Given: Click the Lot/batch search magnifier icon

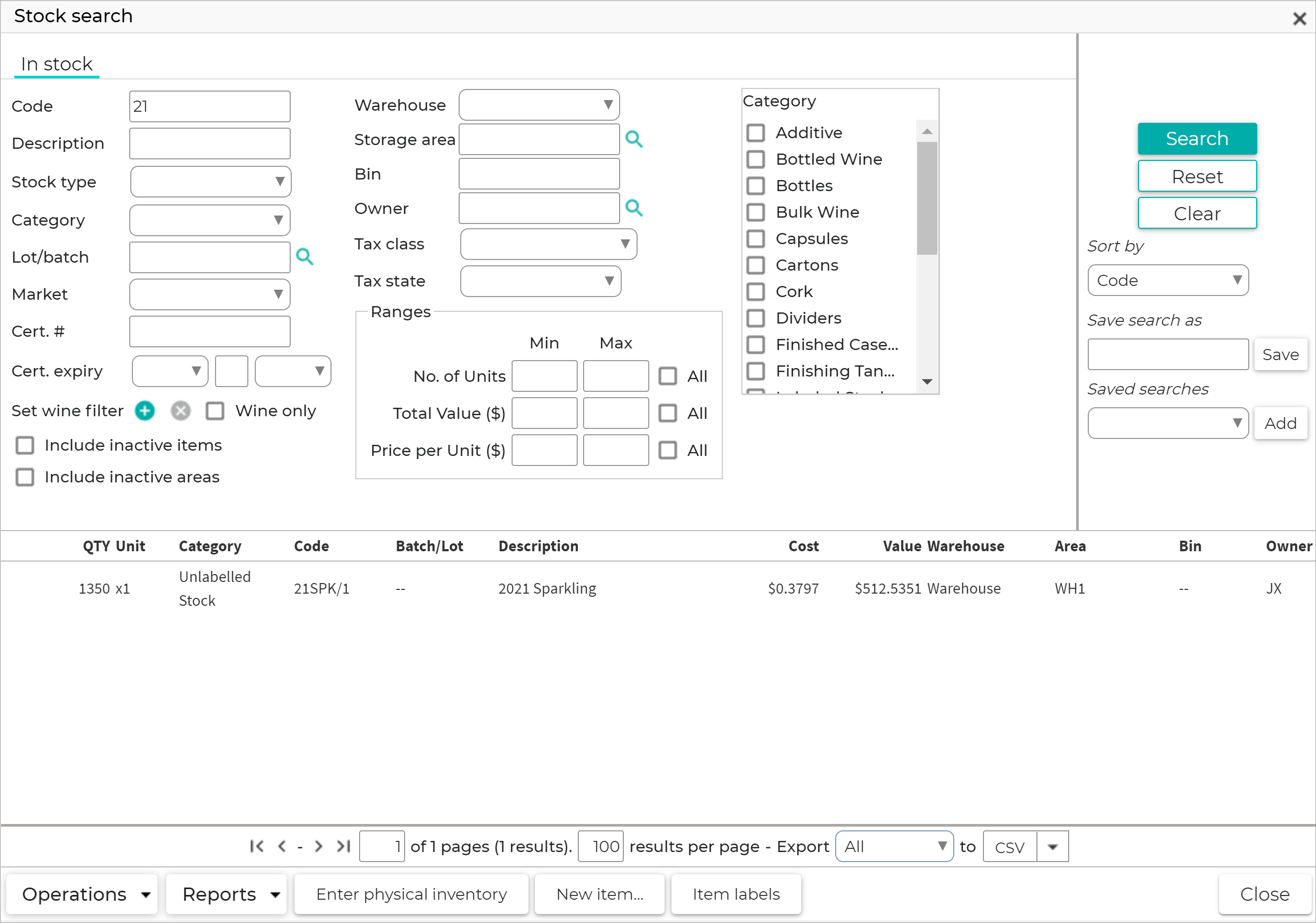Looking at the screenshot, I should coord(305,256).
